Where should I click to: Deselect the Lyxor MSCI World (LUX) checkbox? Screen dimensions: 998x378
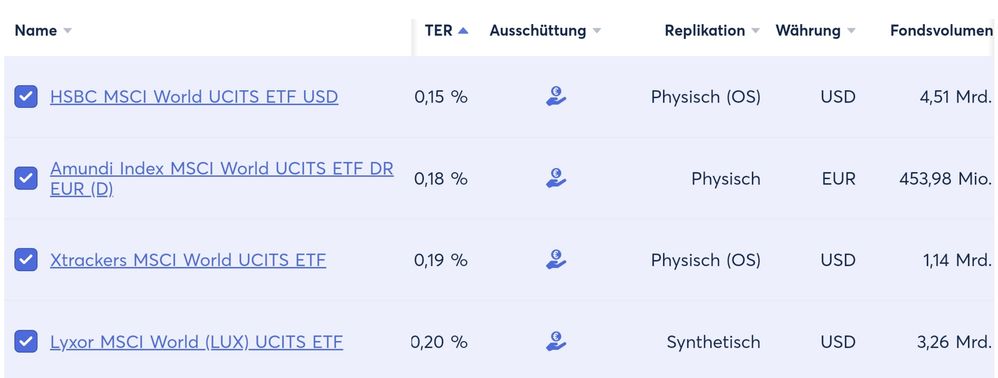[26, 342]
